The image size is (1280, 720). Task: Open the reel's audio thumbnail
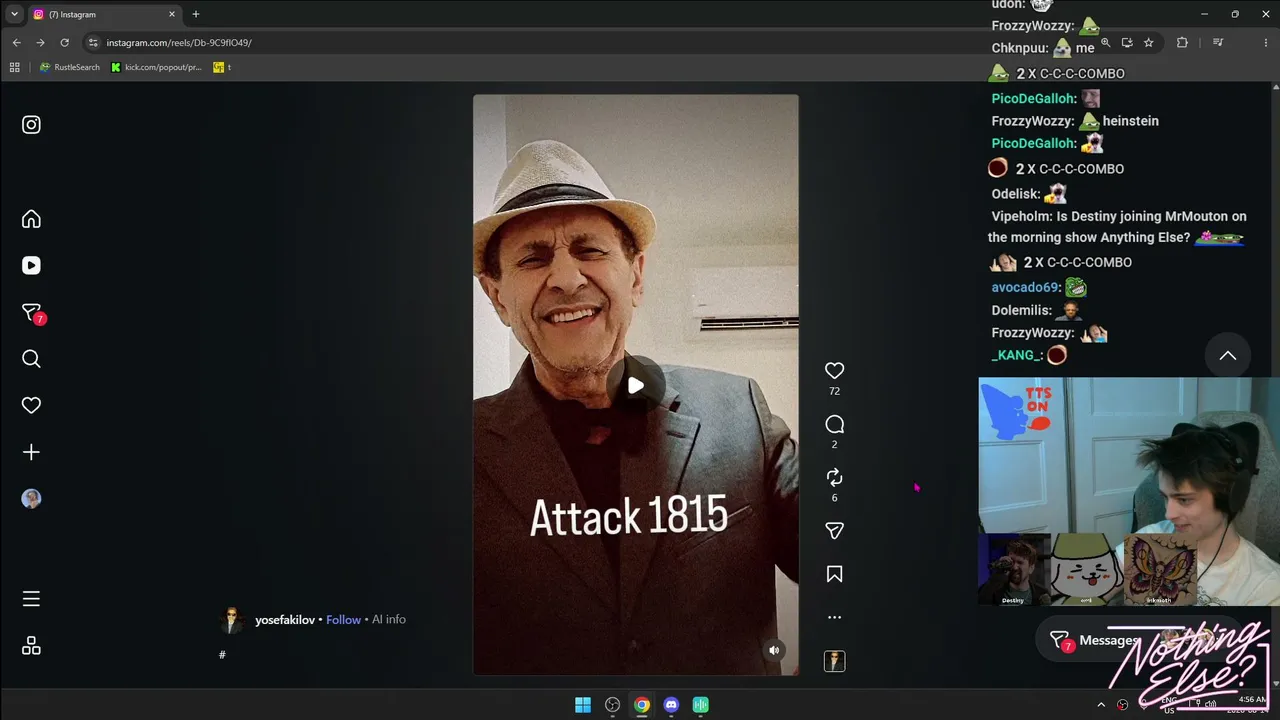click(834, 661)
